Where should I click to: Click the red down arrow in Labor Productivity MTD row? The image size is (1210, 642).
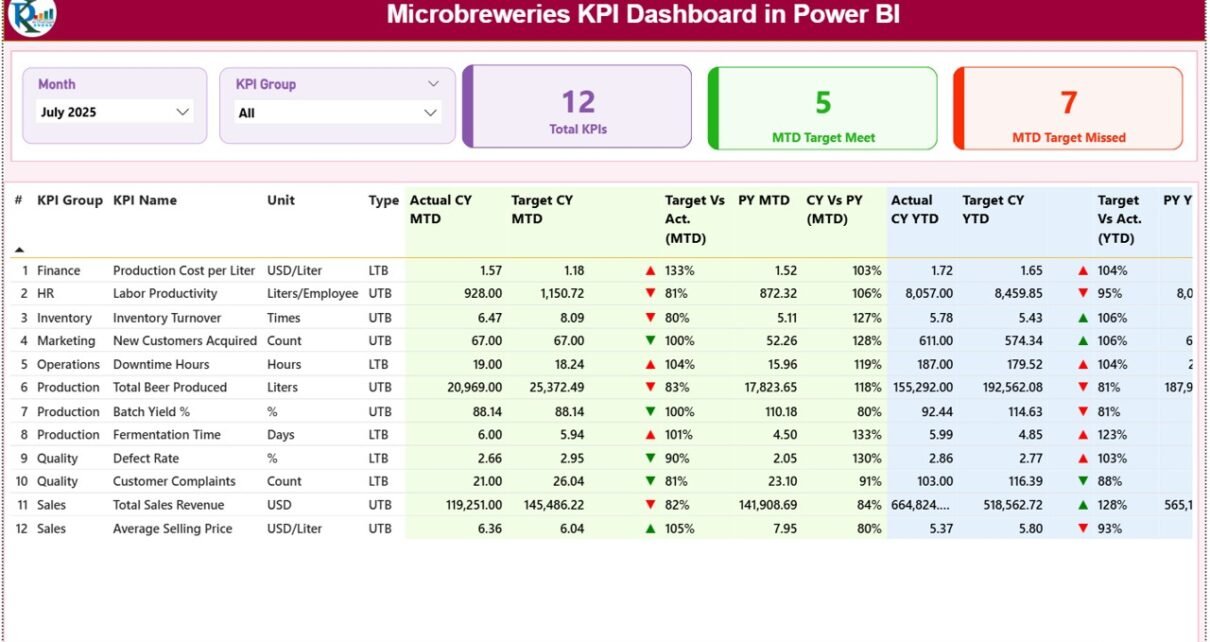coord(651,294)
